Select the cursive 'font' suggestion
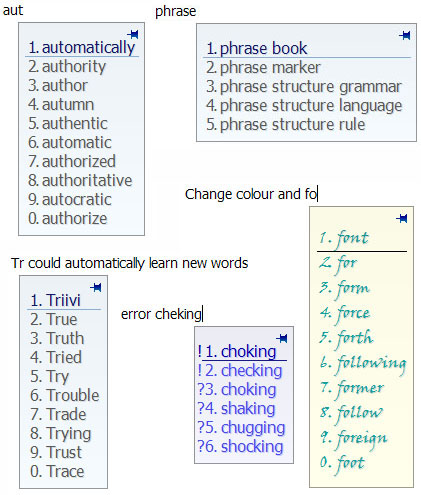421x495 pixels. [344, 238]
